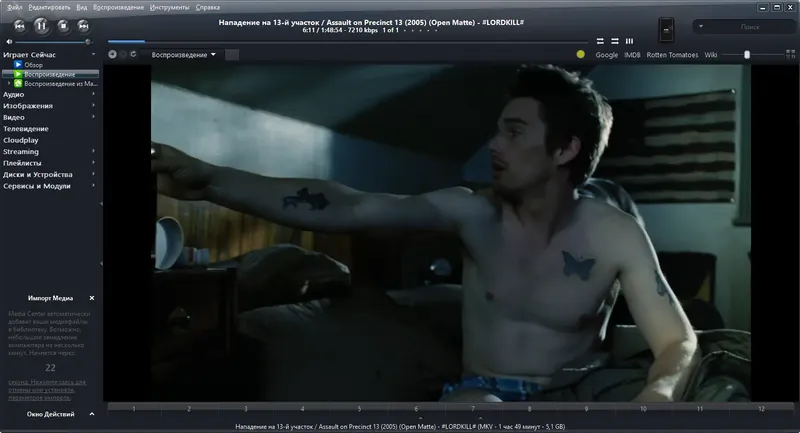Click the view layout grid icon
Screen dimensions: 800x433
pos(790,54)
